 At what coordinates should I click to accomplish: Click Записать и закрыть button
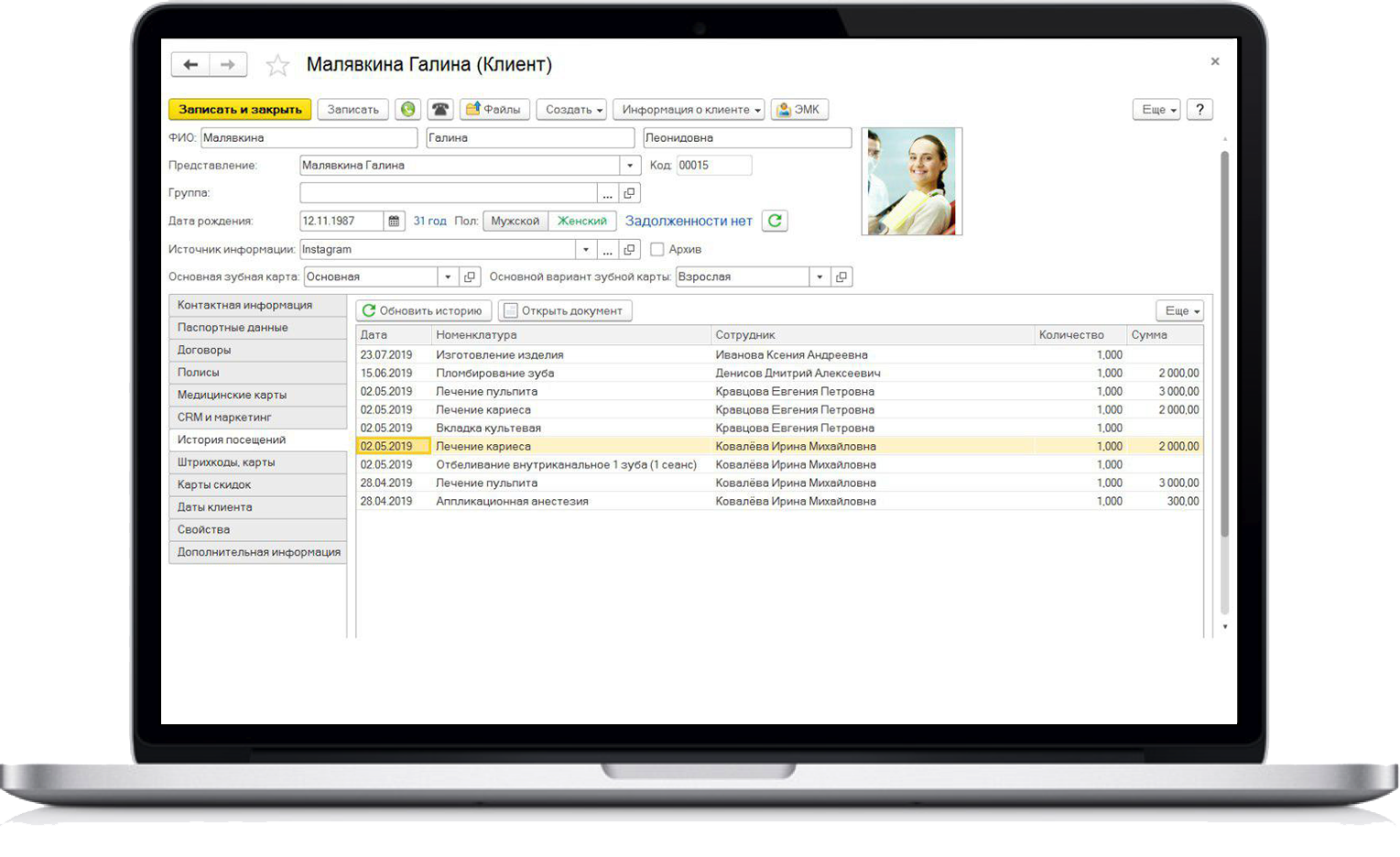(240, 110)
